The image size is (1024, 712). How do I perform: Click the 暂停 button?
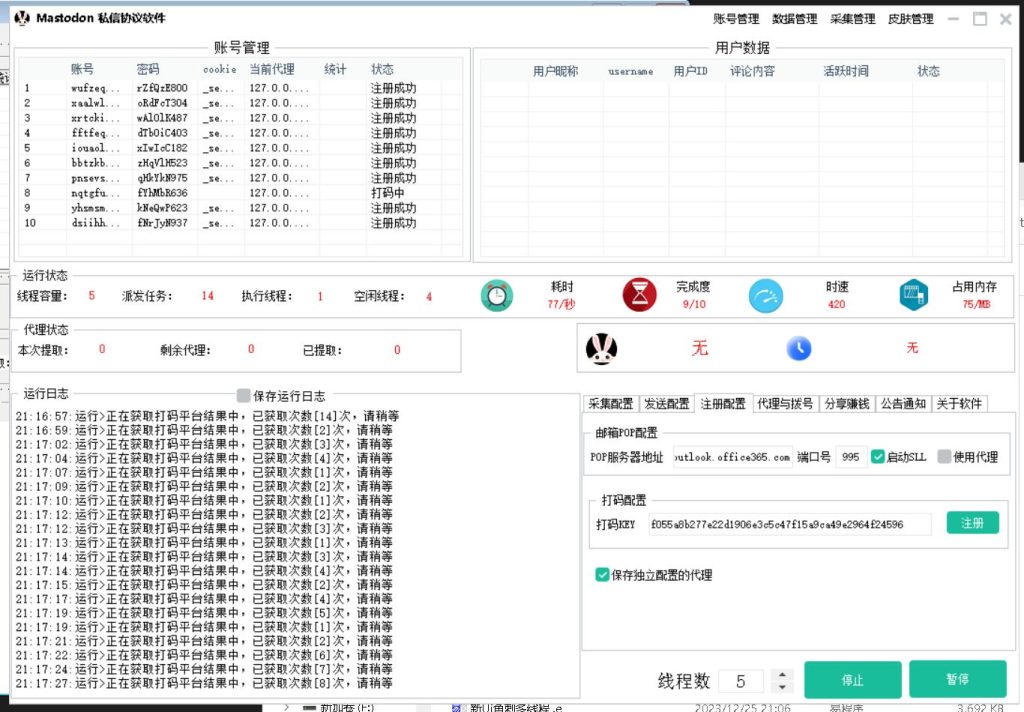point(958,678)
